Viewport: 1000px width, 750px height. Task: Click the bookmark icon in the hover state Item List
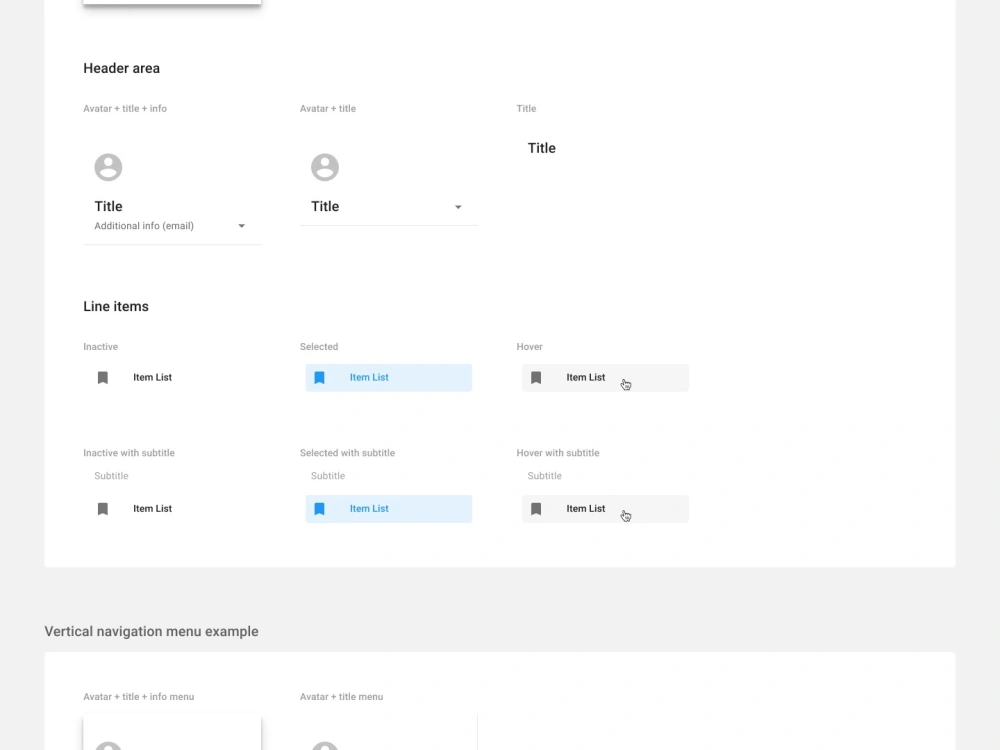[x=535, y=377]
